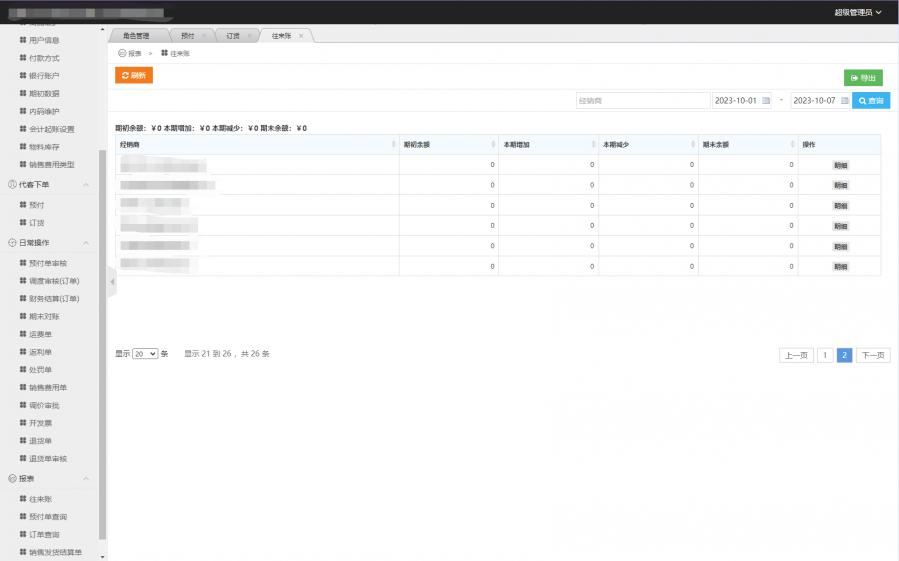
Task: Open the rows-per-page dropdown showing 20
Action: [145, 354]
